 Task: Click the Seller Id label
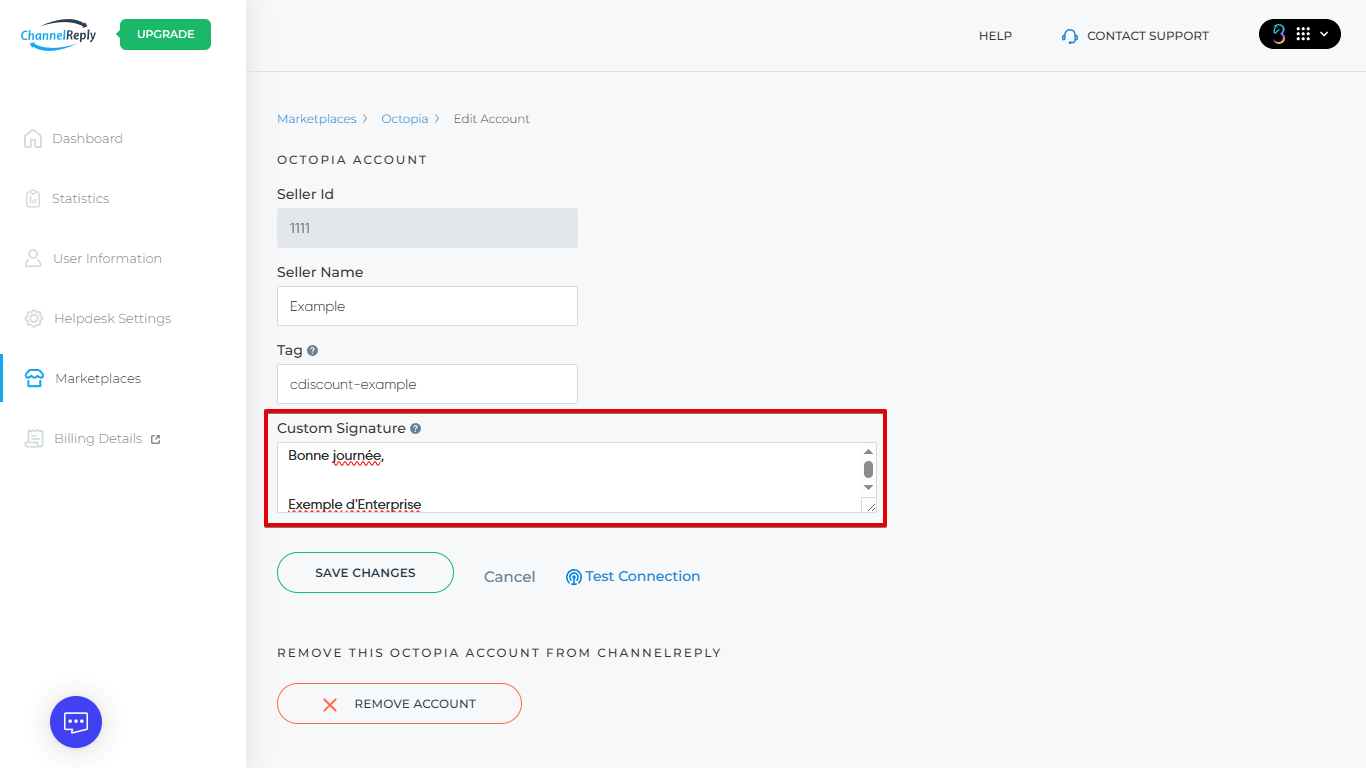pos(305,194)
